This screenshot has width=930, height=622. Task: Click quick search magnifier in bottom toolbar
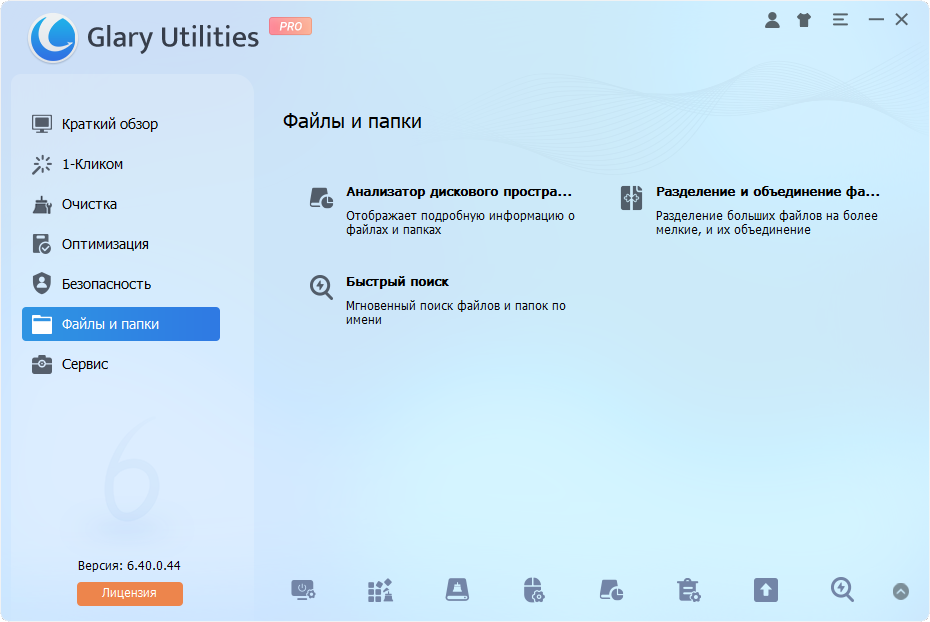pyautogui.click(x=842, y=591)
